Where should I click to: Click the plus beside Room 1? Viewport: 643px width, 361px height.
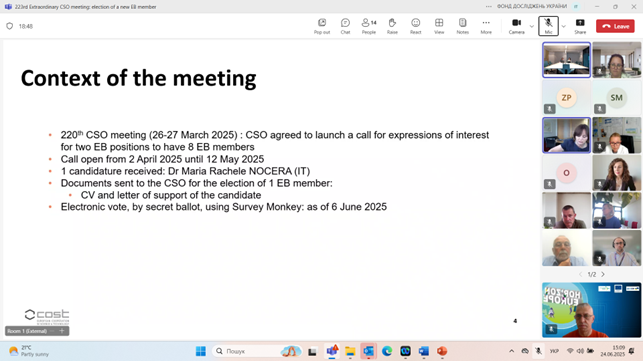62,331
